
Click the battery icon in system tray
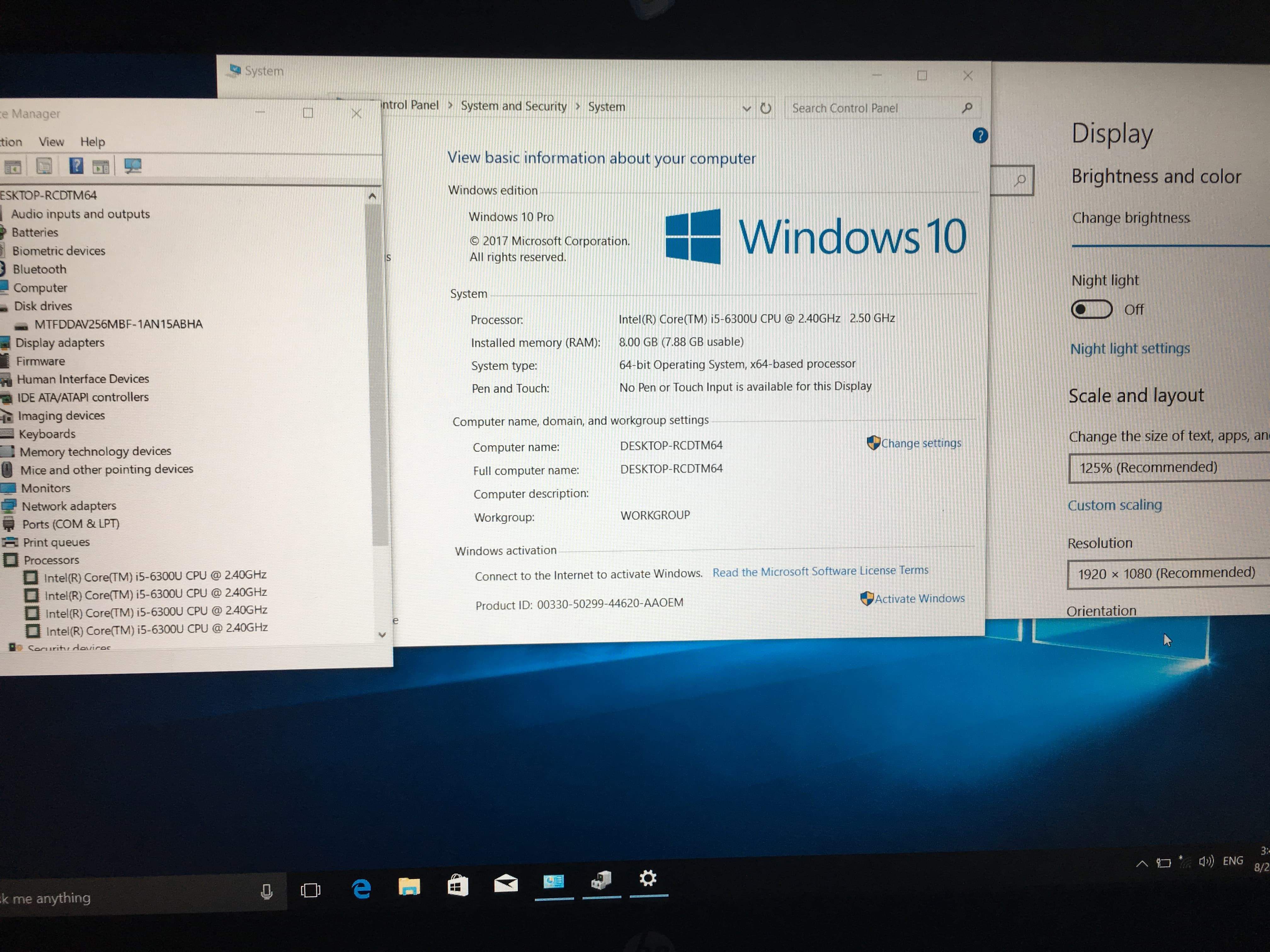1164,863
